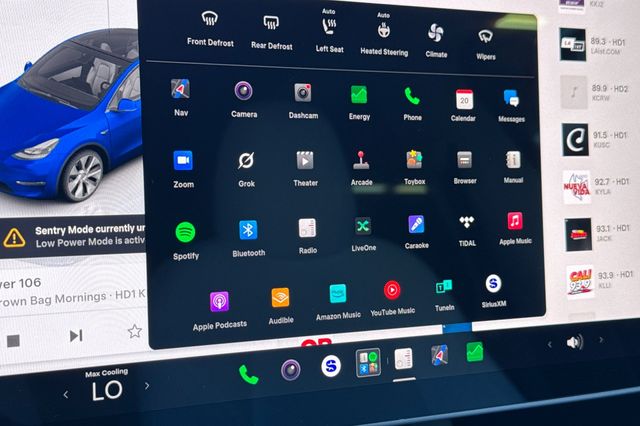Open the Bluetooth app
640x426 pixels.
[x=248, y=230]
